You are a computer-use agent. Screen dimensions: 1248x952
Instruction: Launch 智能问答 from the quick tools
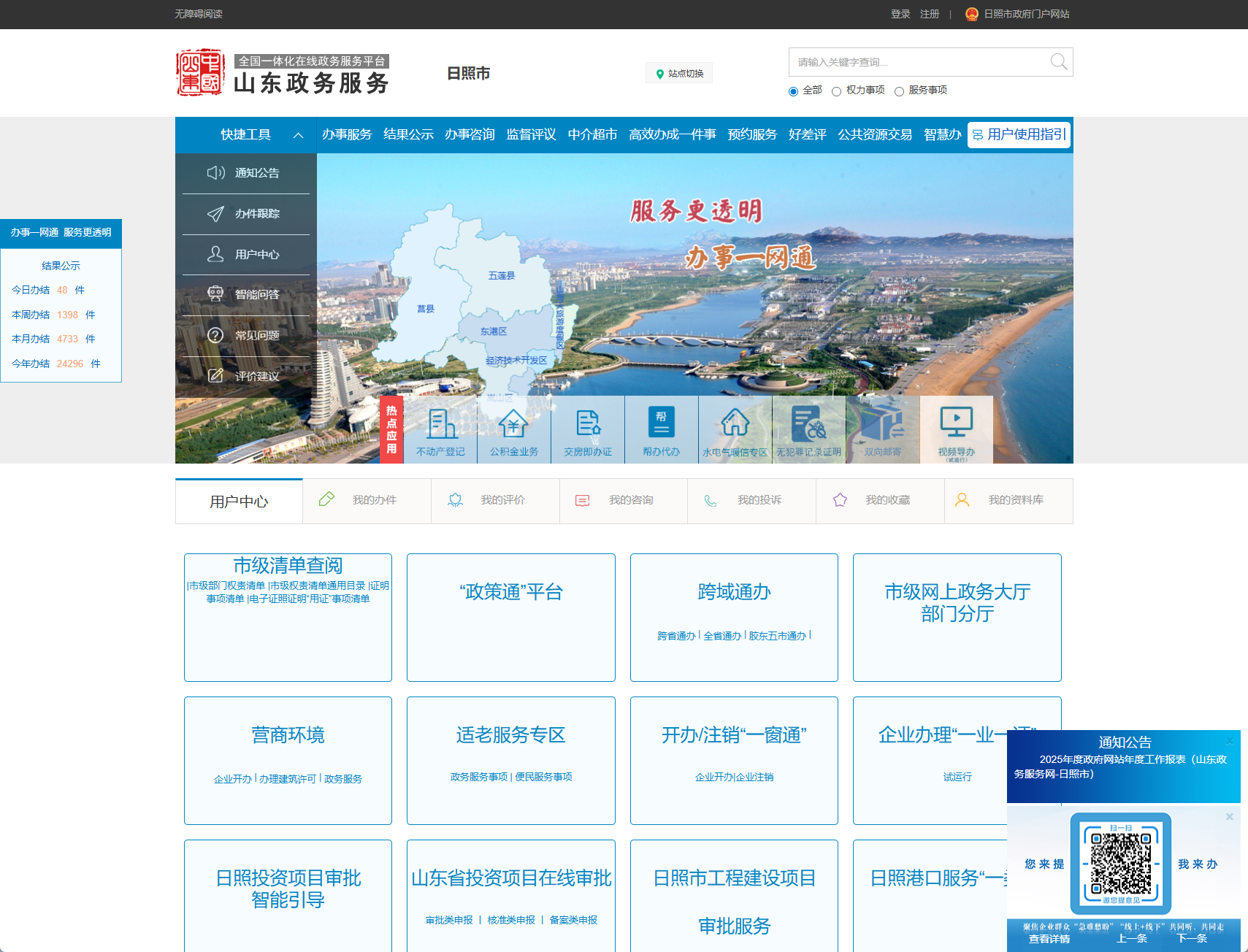[245, 294]
